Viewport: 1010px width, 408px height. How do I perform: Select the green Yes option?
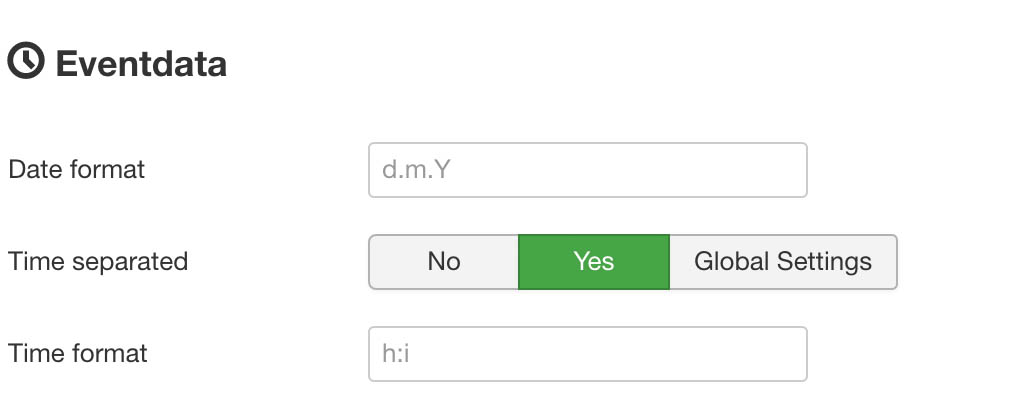pos(594,262)
